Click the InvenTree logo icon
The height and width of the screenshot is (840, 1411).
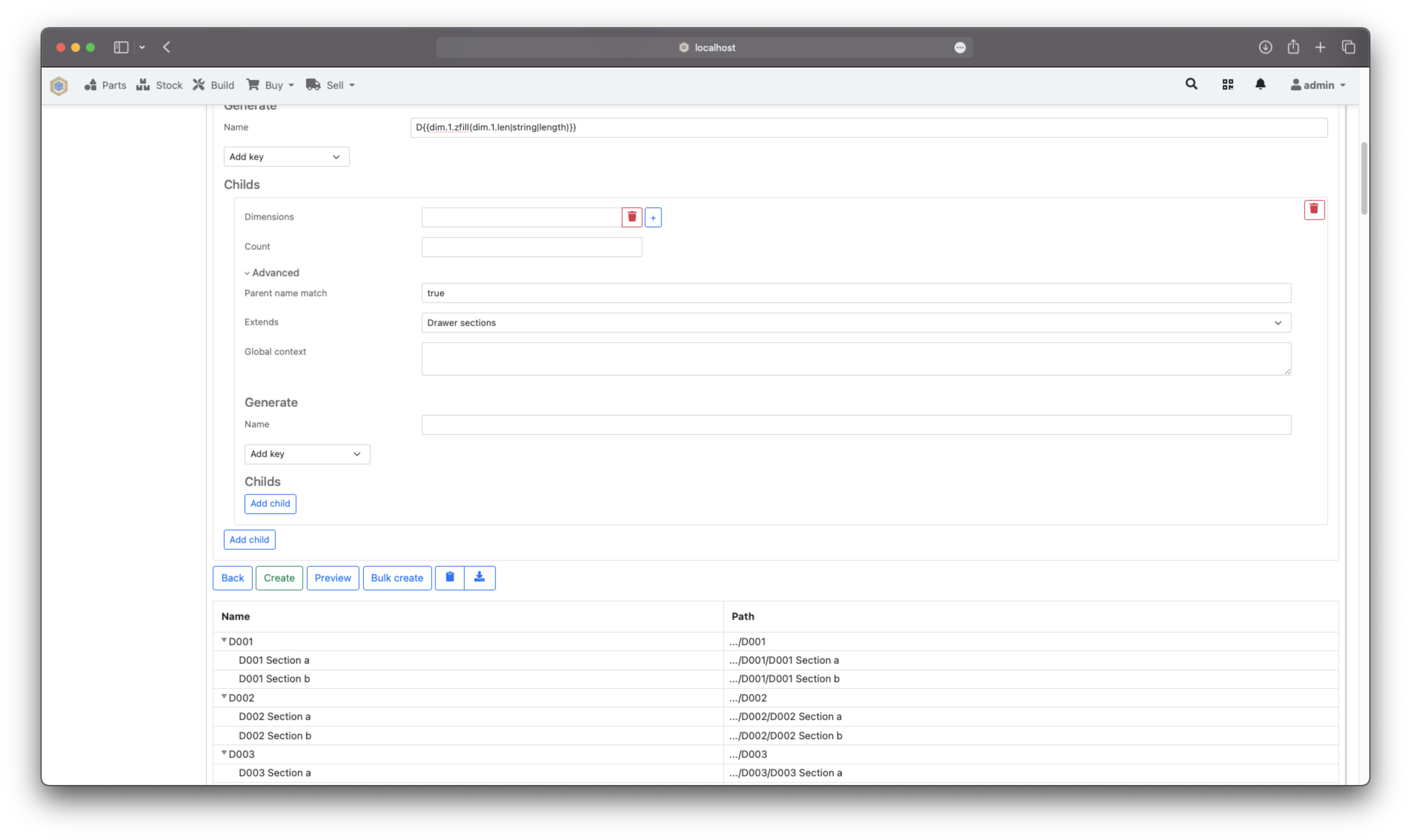(x=59, y=86)
